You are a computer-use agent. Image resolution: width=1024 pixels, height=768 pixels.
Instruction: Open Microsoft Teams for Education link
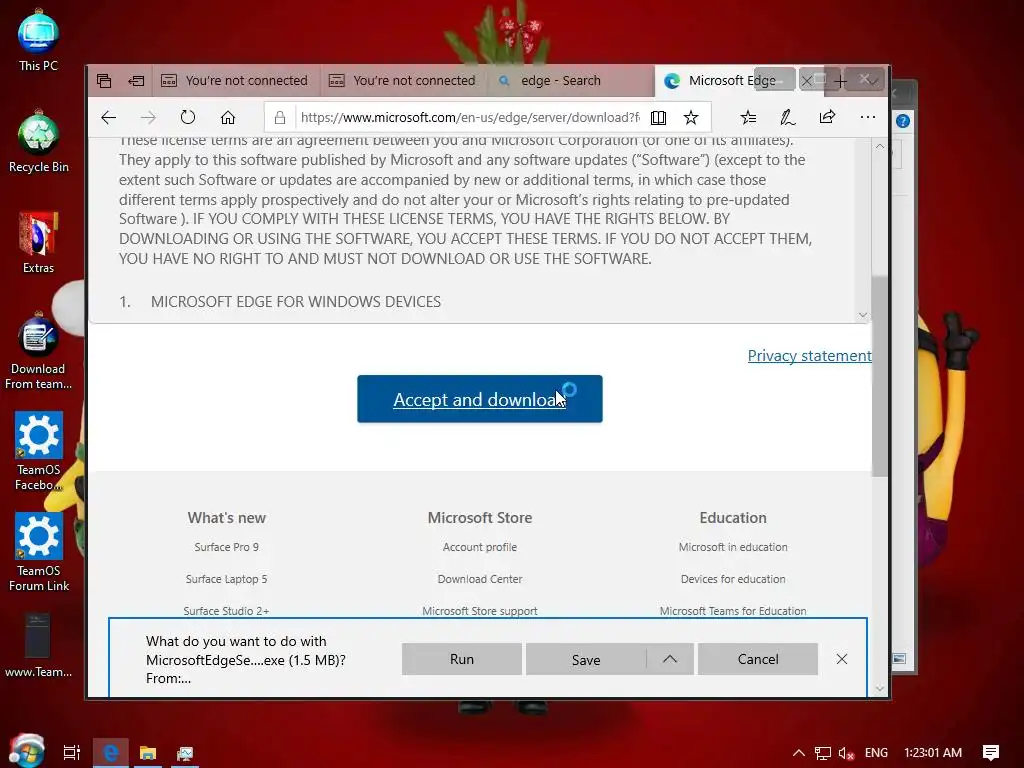(x=733, y=611)
